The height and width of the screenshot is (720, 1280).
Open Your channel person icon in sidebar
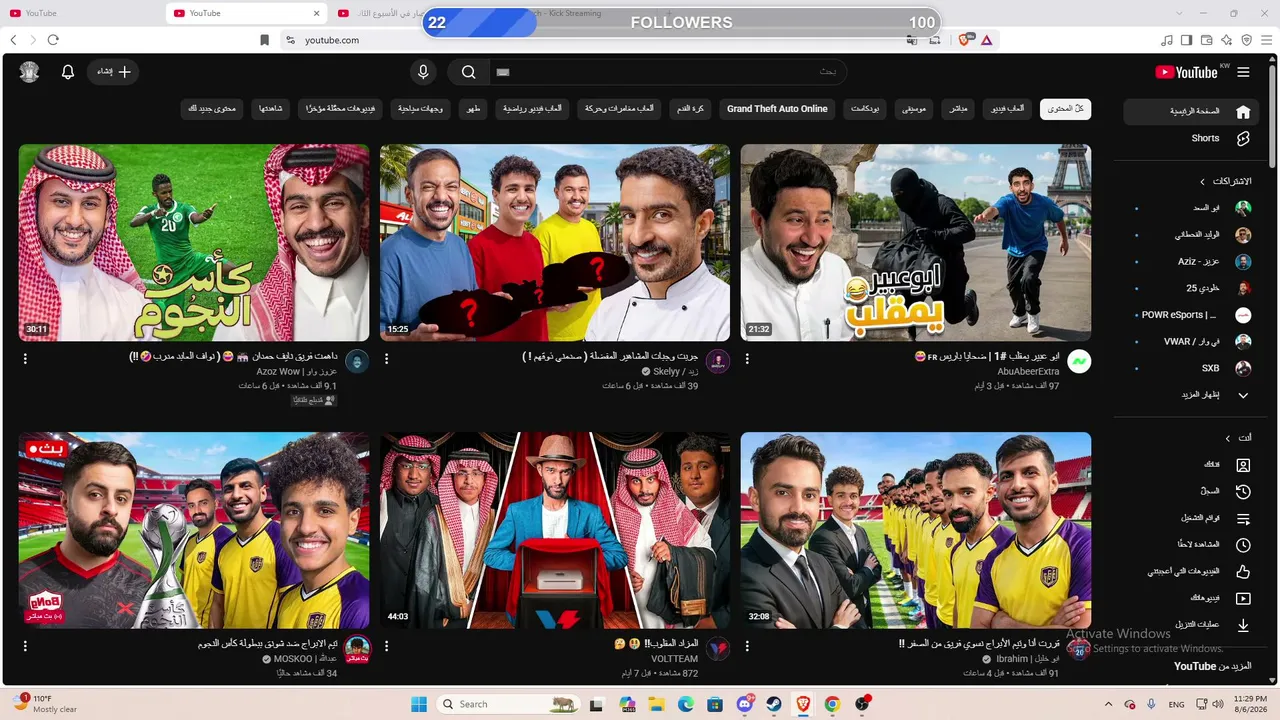pos(1243,466)
